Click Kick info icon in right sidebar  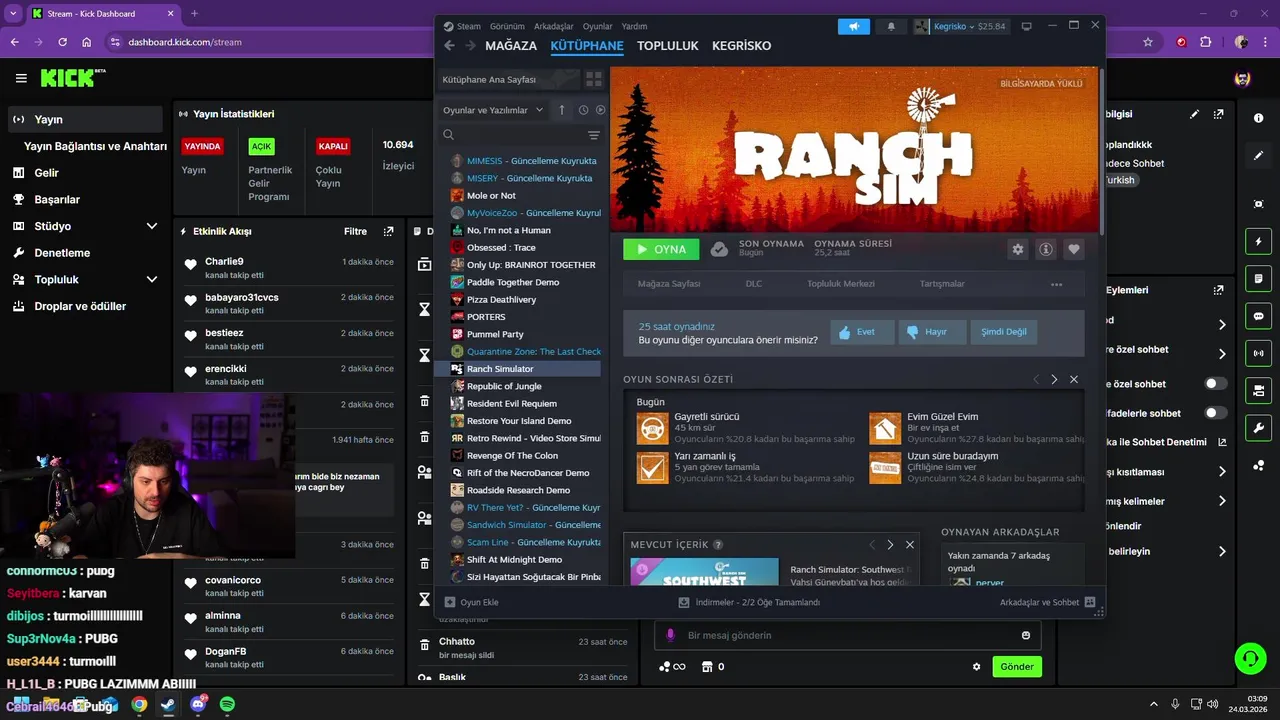click(1258, 118)
